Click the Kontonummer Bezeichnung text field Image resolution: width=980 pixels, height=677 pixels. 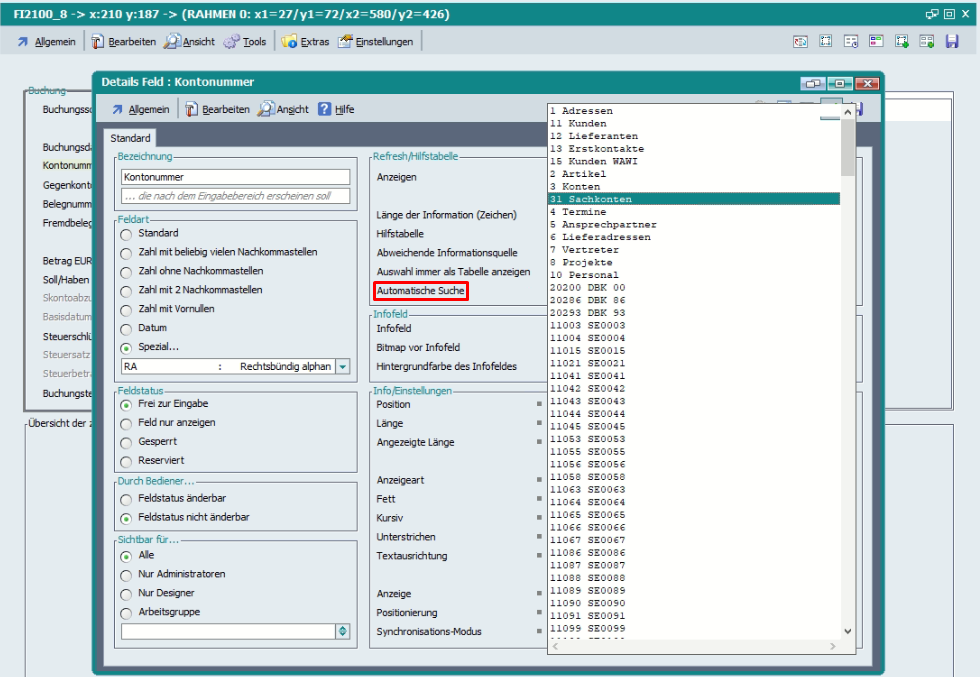coord(235,177)
